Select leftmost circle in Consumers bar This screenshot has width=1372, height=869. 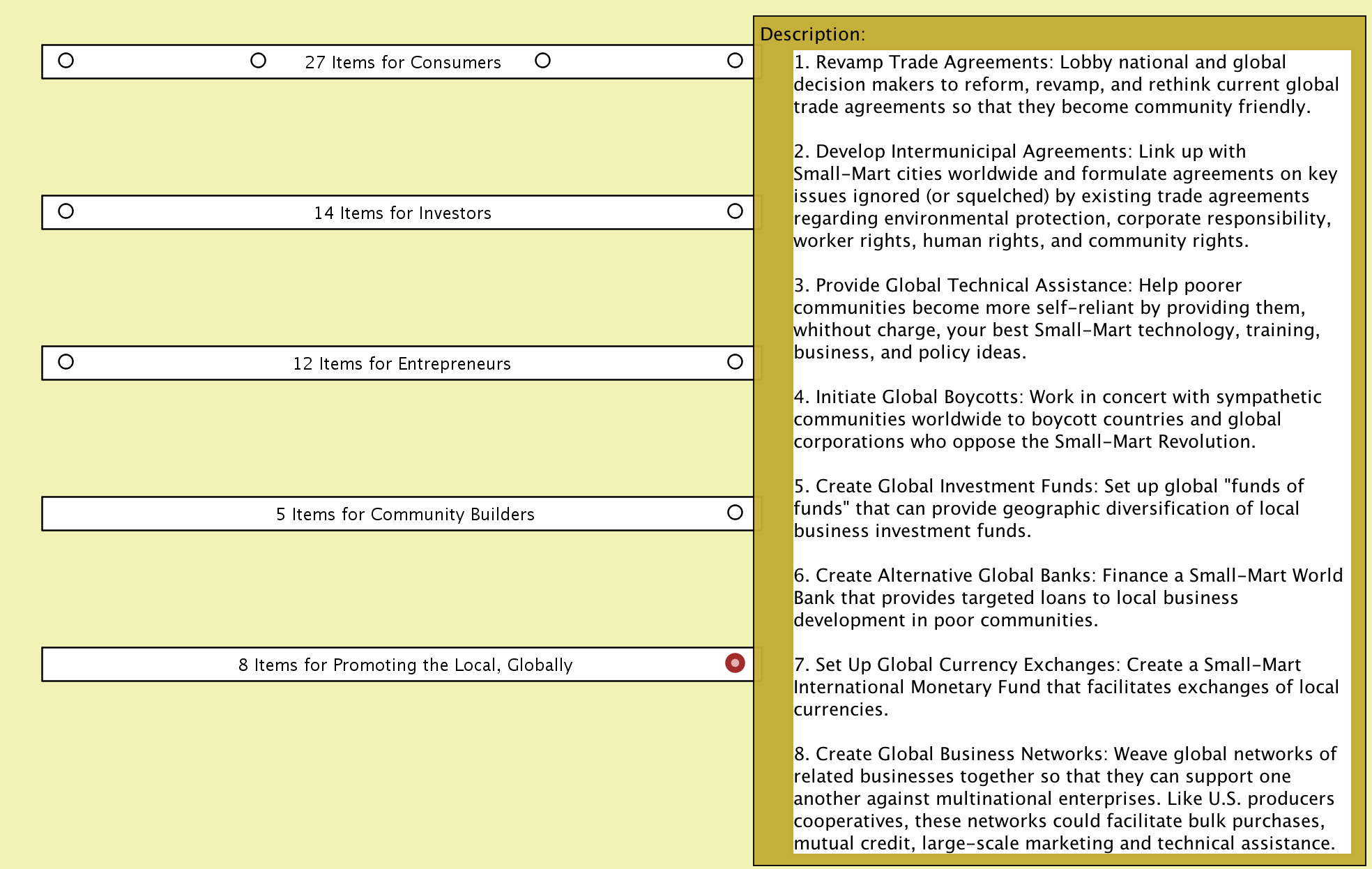point(66,61)
